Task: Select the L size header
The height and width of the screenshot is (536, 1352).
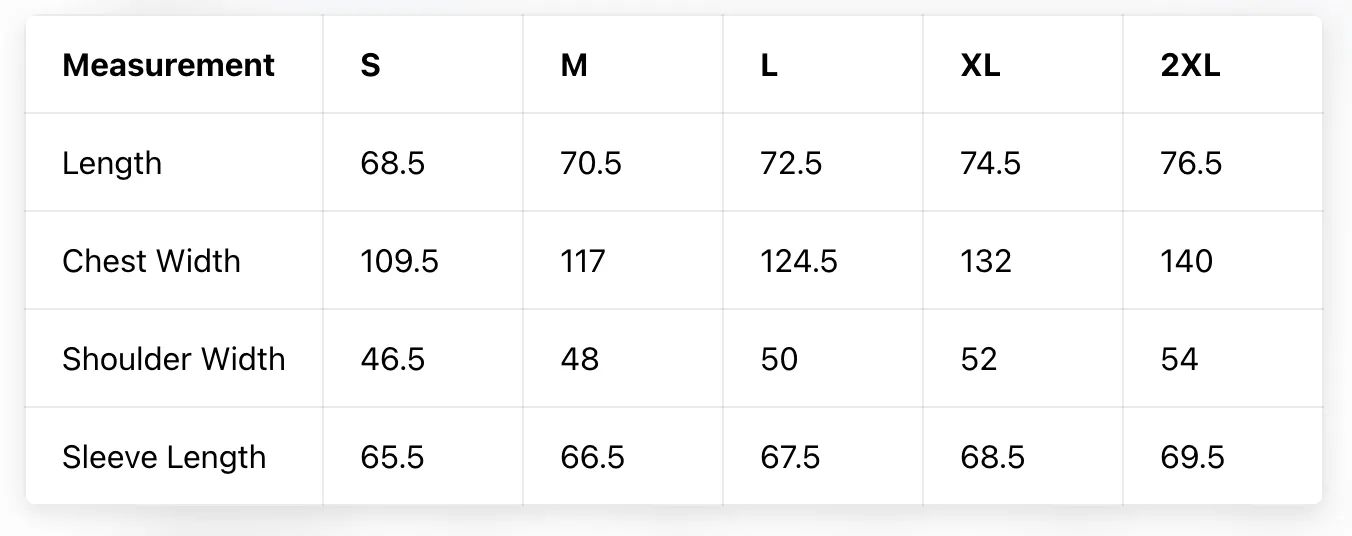Action: [x=769, y=65]
